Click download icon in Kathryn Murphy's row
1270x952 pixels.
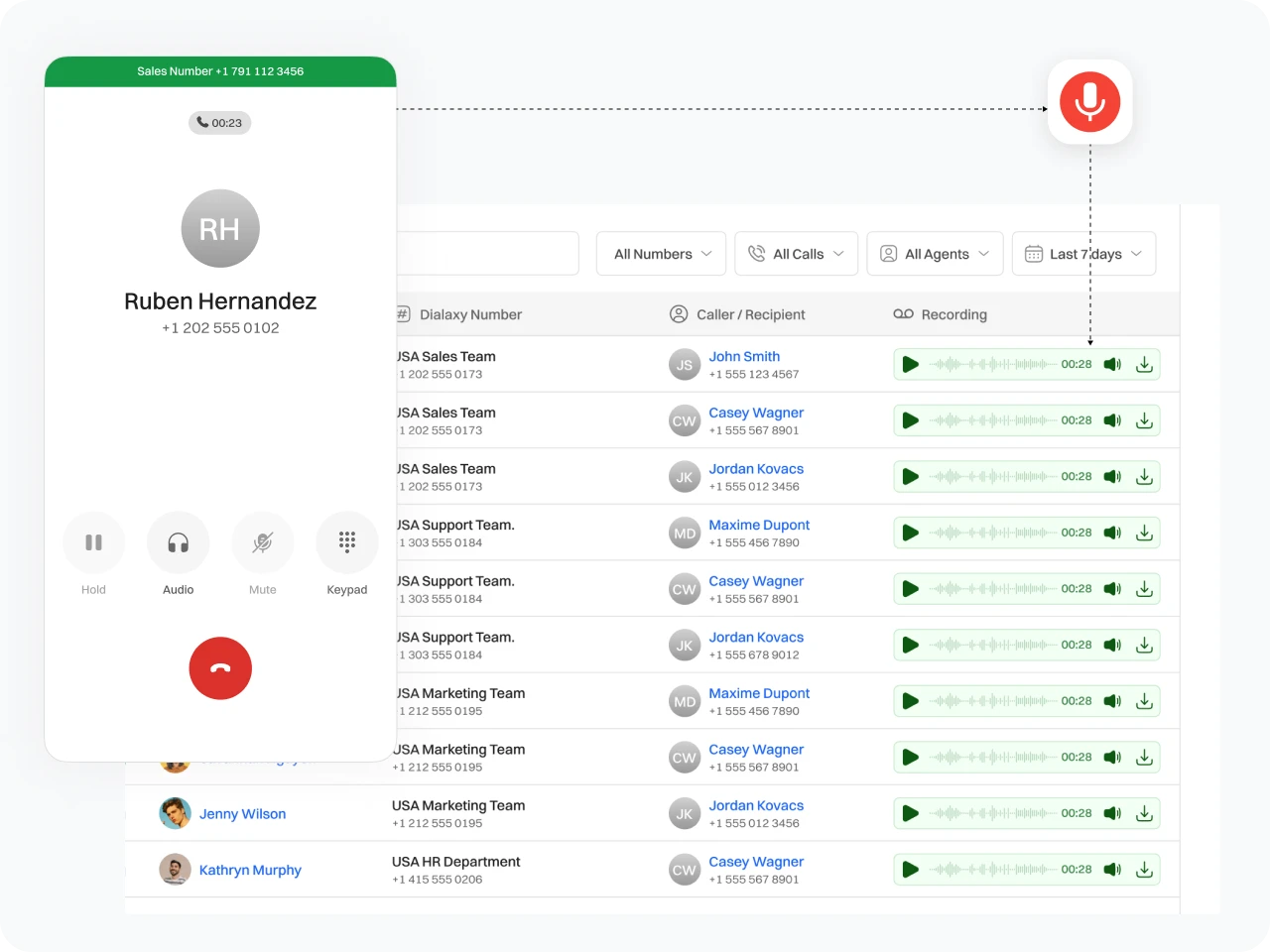pyautogui.click(x=1144, y=870)
